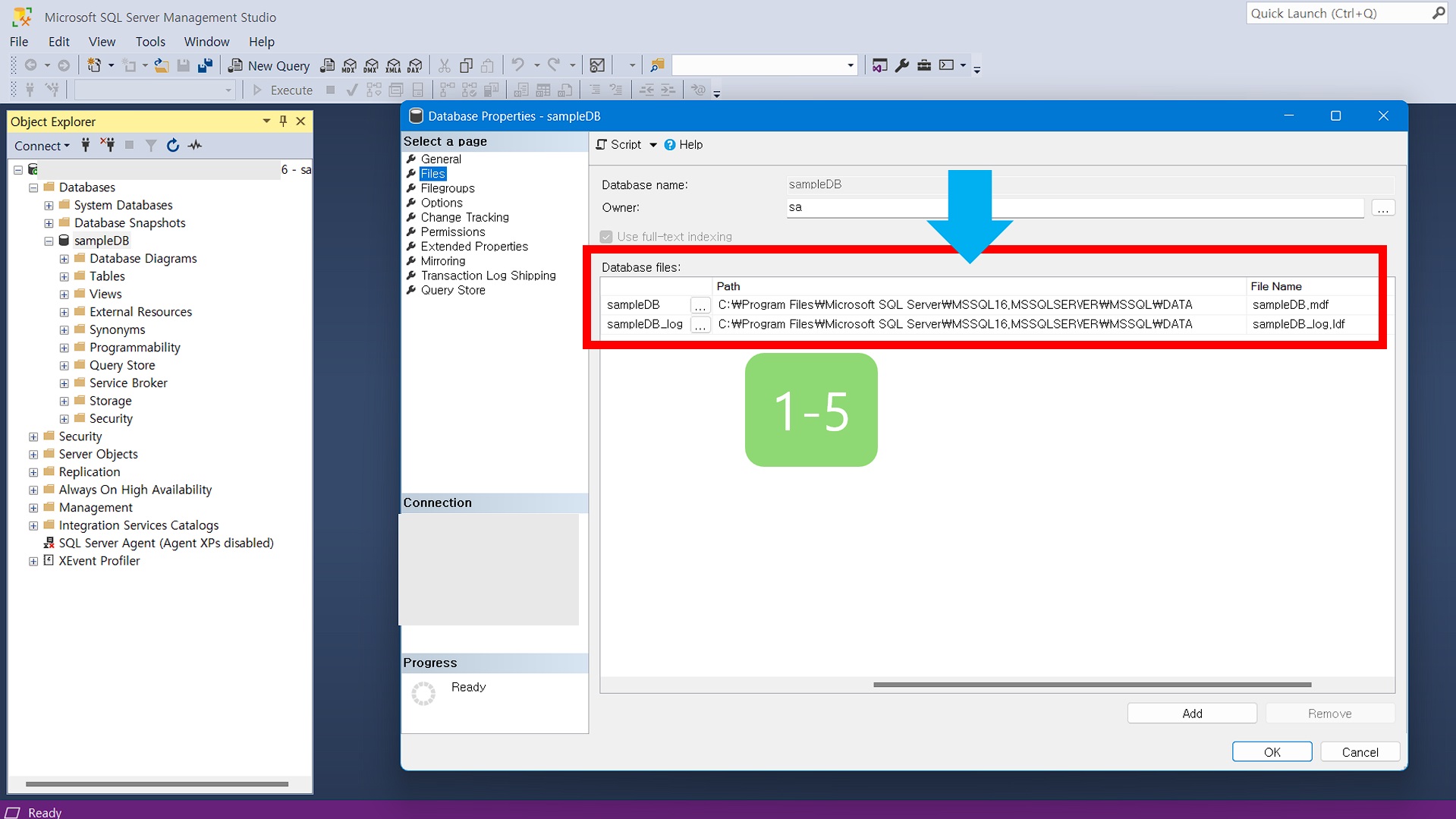1456x819 pixels.
Task: Click the Filter funnel icon in Object Explorer
Action: pos(151,145)
